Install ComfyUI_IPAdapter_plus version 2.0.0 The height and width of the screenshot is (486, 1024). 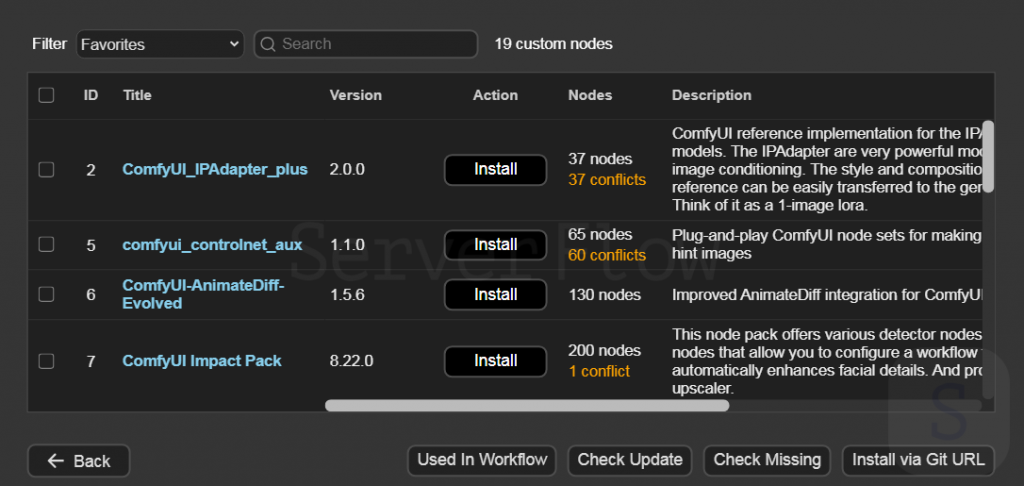(496, 170)
